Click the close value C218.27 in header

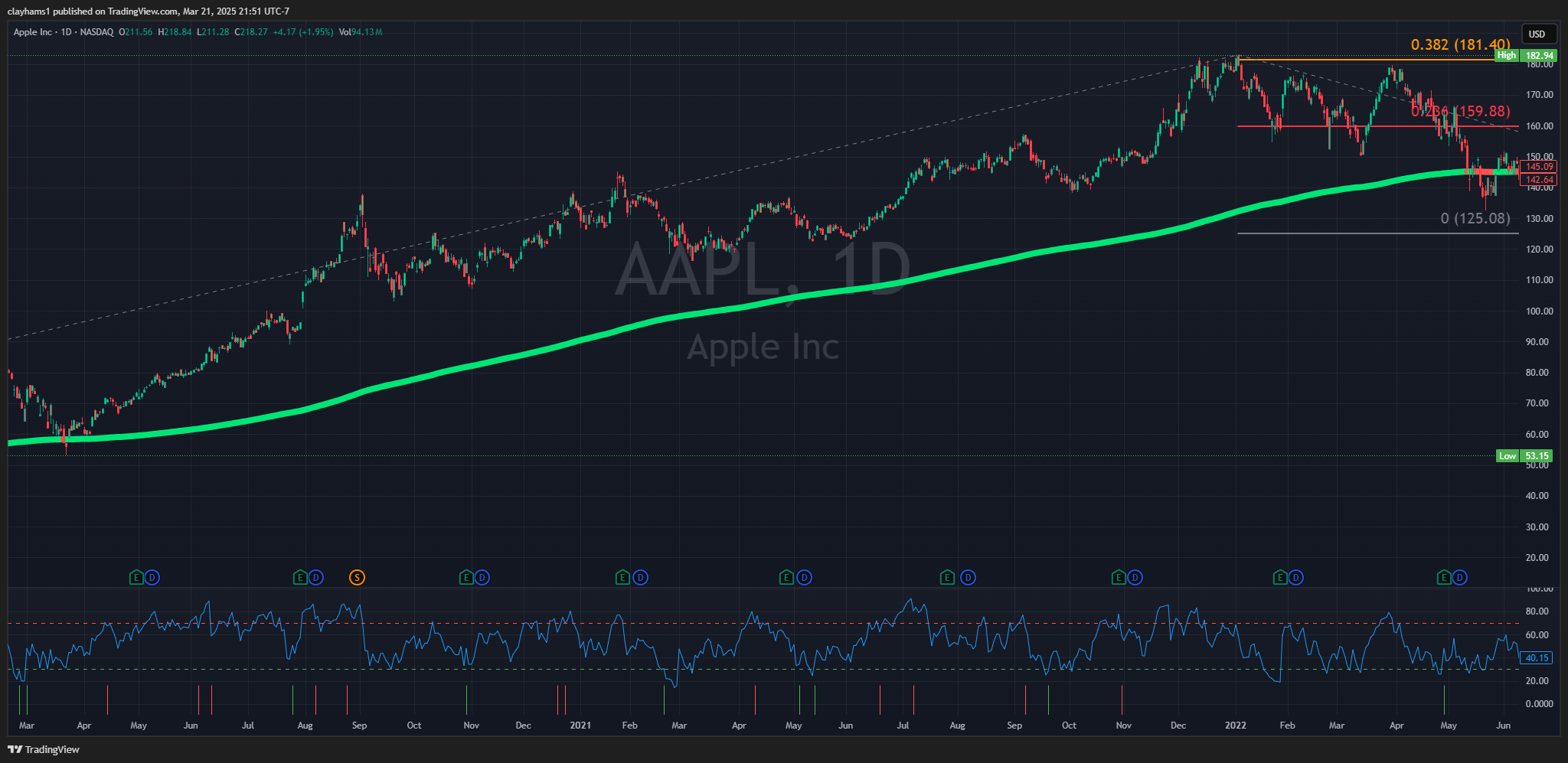point(252,32)
